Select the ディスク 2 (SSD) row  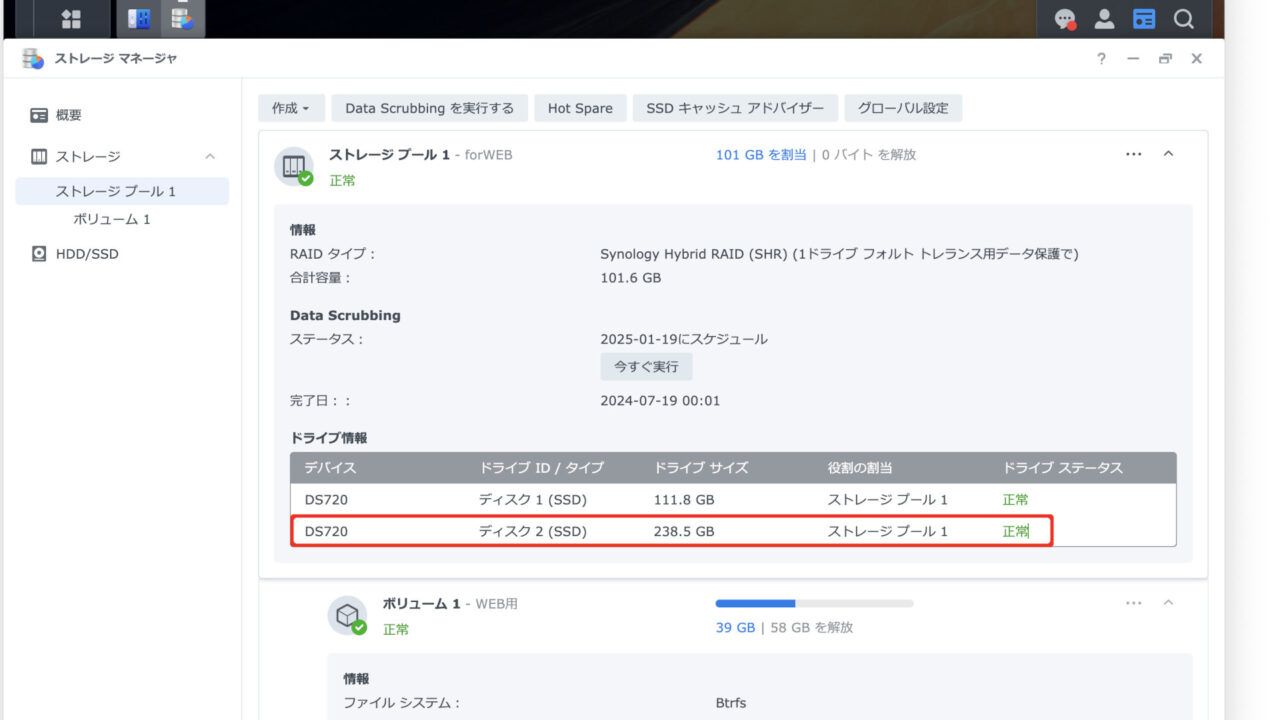point(733,531)
